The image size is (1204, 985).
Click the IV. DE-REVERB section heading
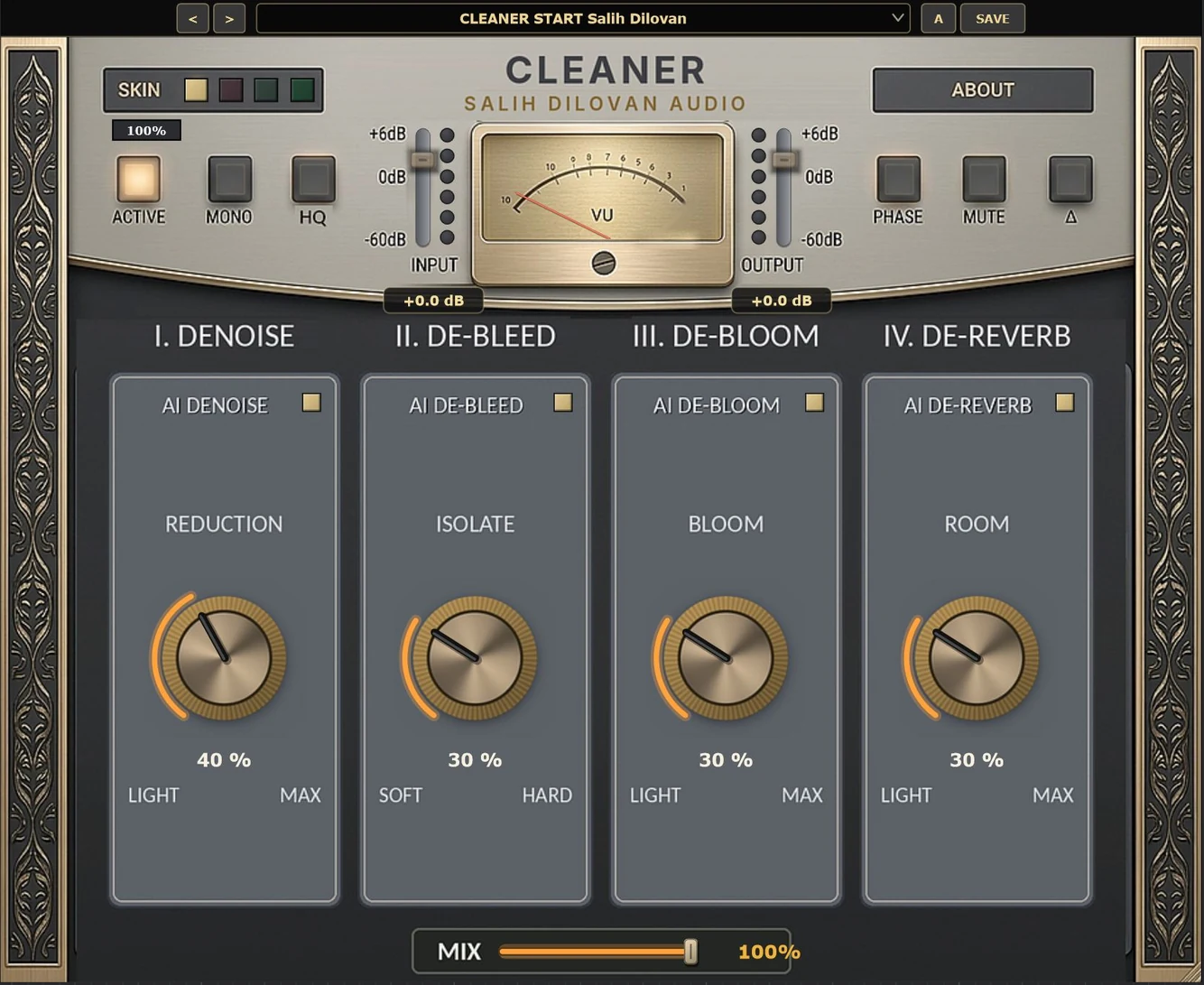tap(977, 336)
